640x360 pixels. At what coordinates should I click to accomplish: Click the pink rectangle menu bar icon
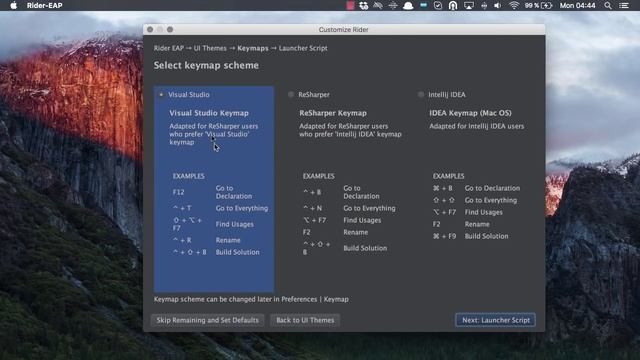point(350,5)
